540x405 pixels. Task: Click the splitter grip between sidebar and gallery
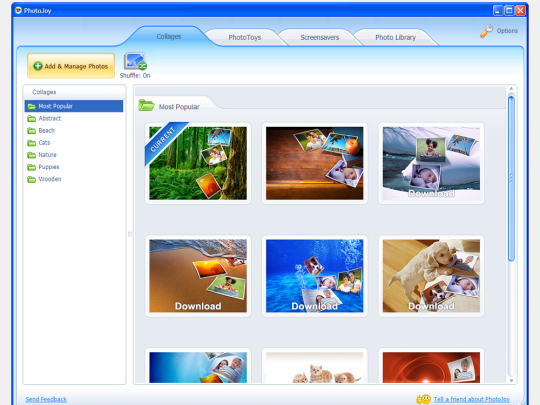(130, 234)
